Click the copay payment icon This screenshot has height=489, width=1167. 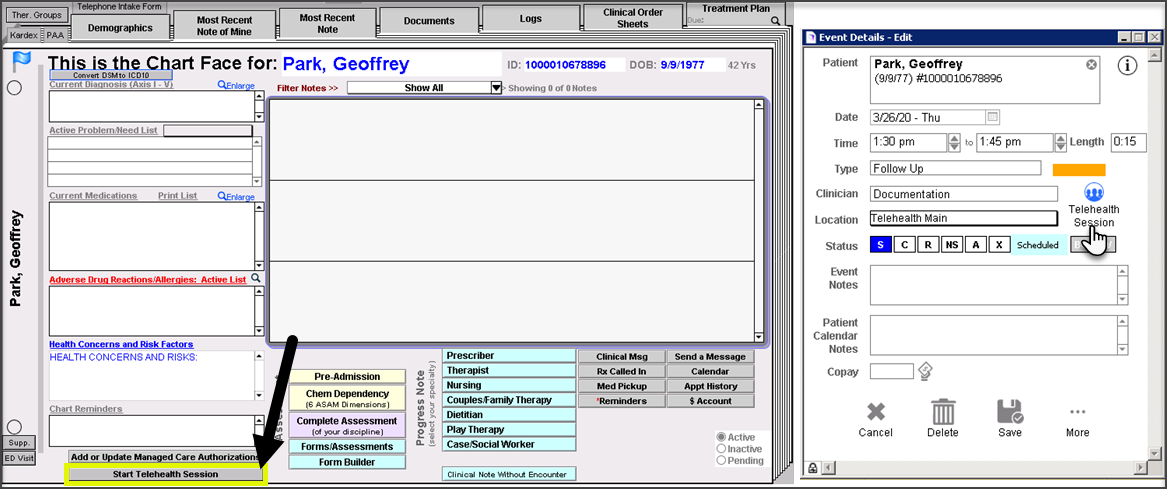tap(925, 372)
